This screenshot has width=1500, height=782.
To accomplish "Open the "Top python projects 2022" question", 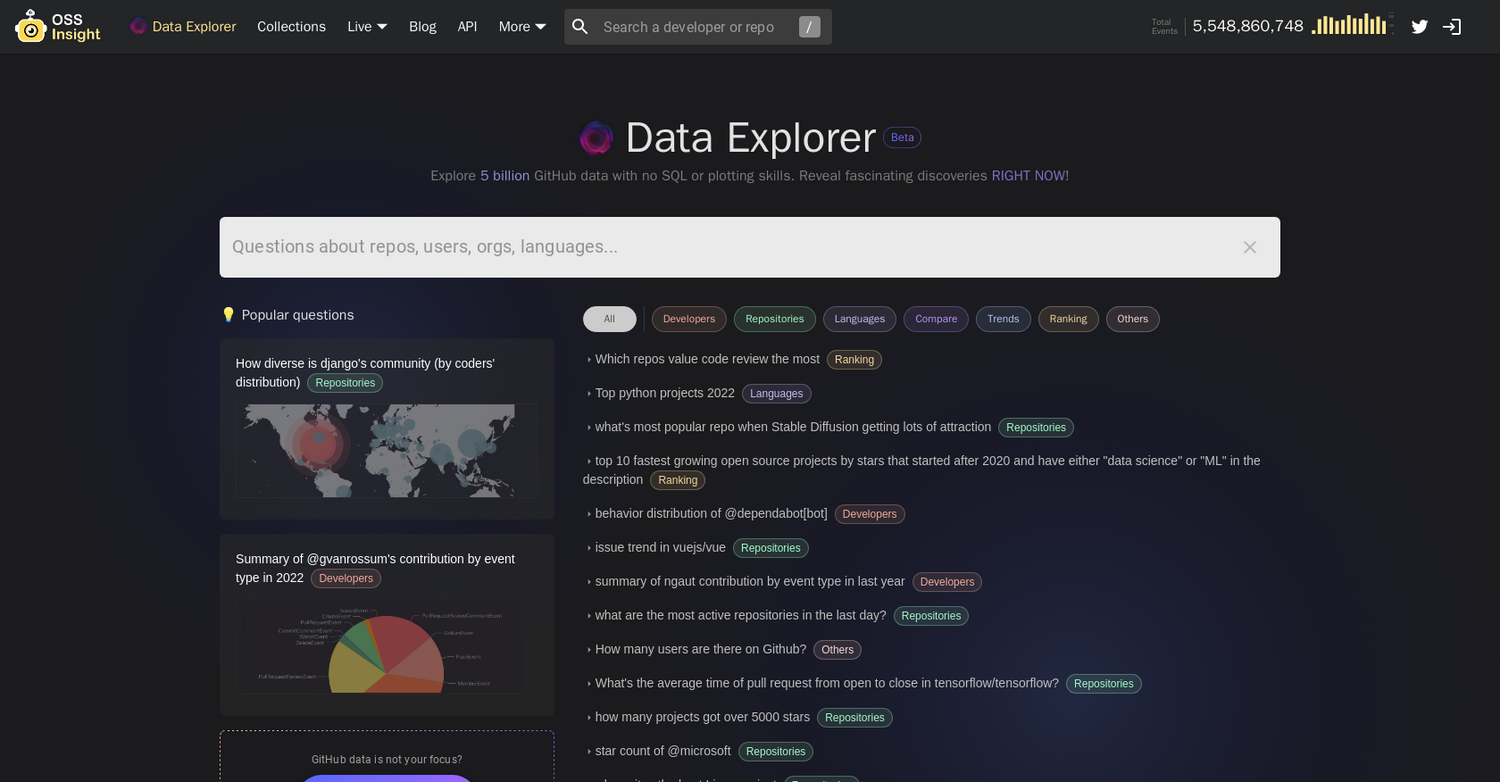I will pos(664,393).
